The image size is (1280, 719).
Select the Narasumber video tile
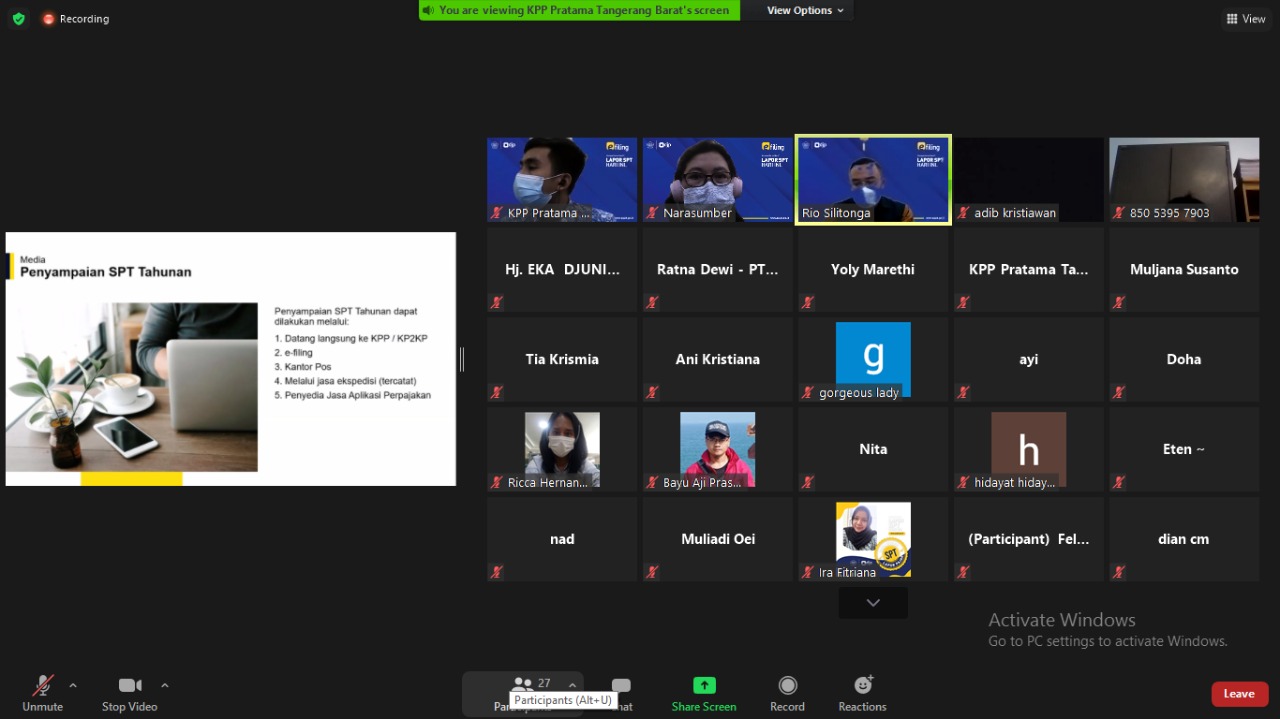[x=717, y=180]
